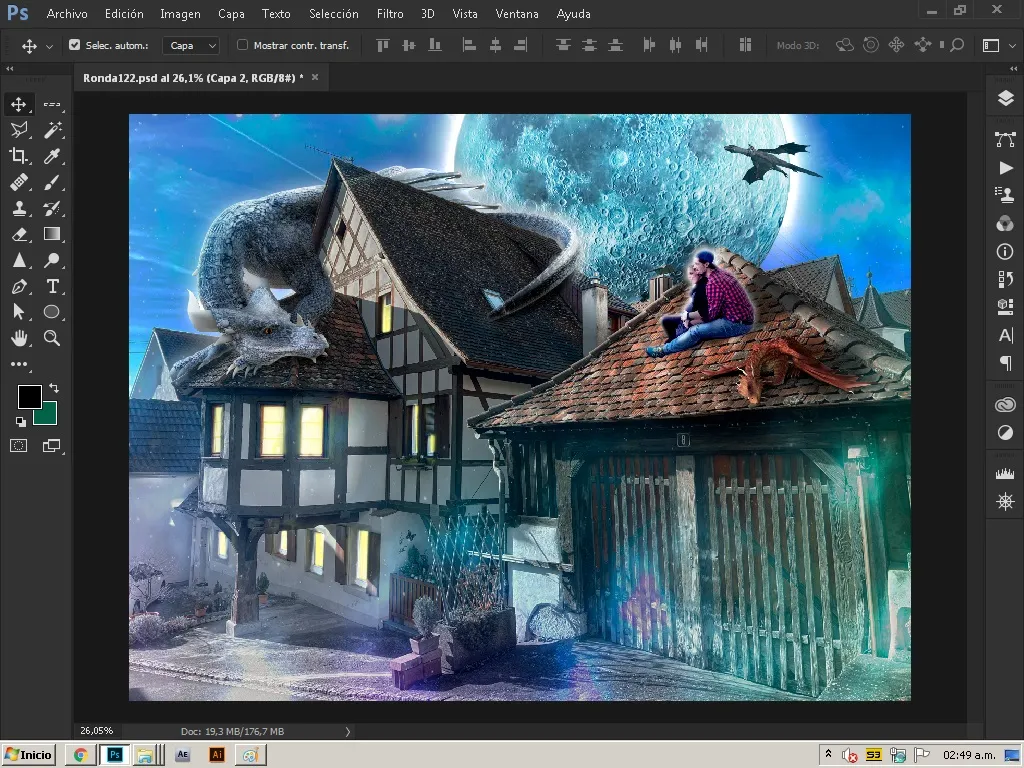Screen dimensions: 1024x768
Task: Activate the Clone Stamp tool
Action: 18,208
